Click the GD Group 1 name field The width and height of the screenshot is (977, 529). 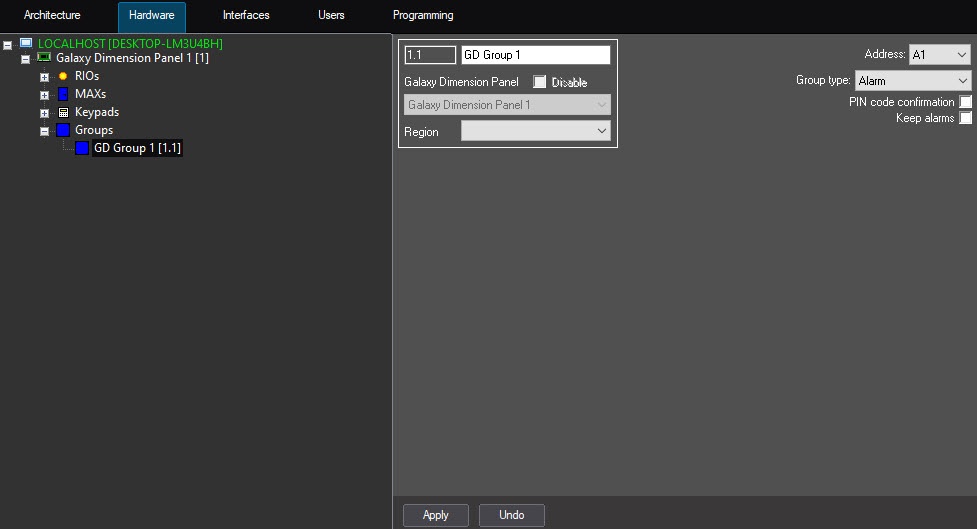[535, 55]
